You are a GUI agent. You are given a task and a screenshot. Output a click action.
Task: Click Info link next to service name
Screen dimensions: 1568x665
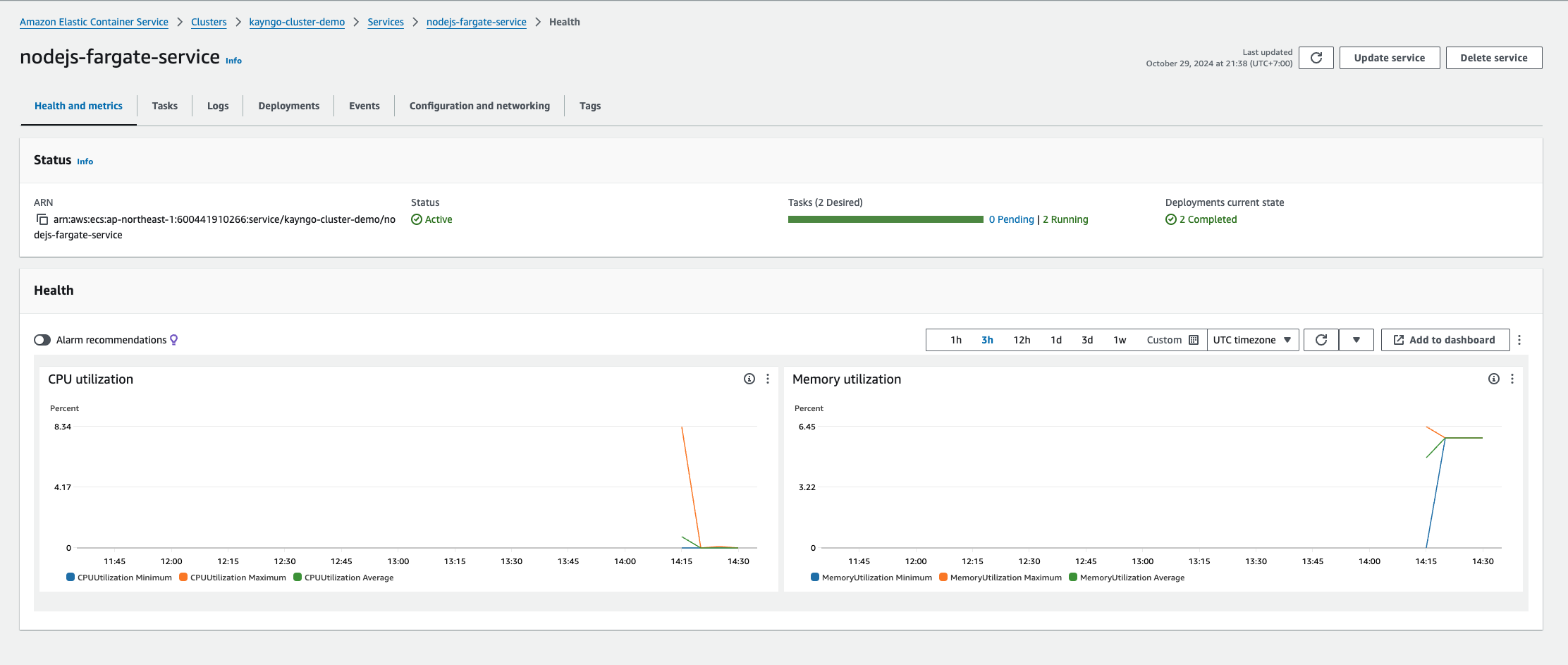pyautogui.click(x=233, y=61)
